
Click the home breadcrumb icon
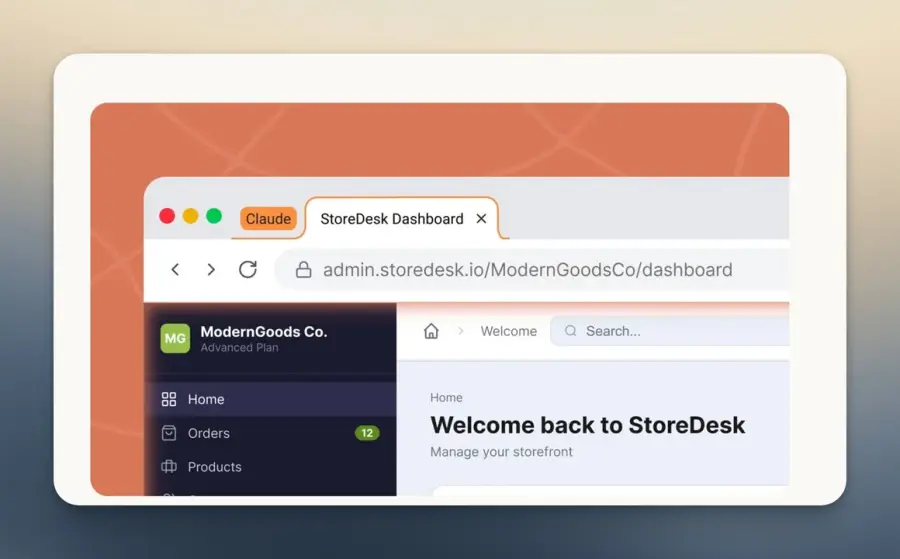pyautogui.click(x=431, y=331)
